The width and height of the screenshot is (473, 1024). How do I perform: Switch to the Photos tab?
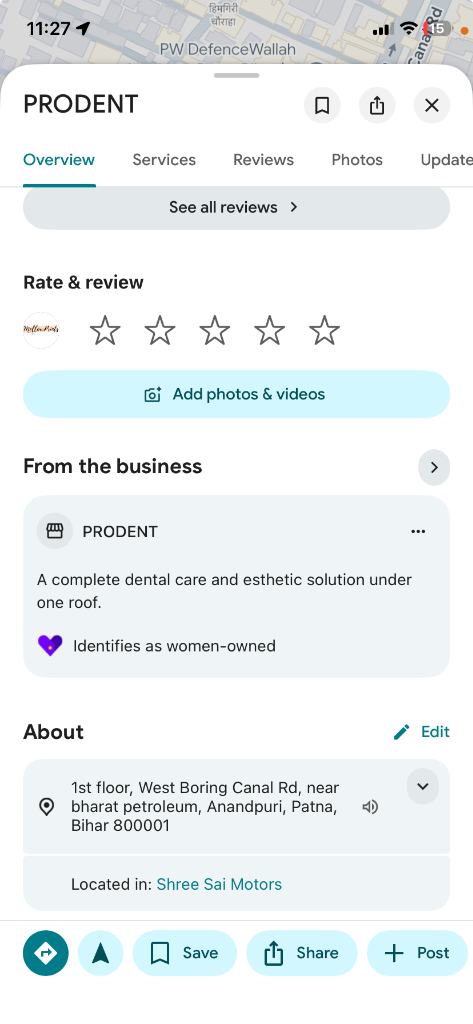[357, 160]
